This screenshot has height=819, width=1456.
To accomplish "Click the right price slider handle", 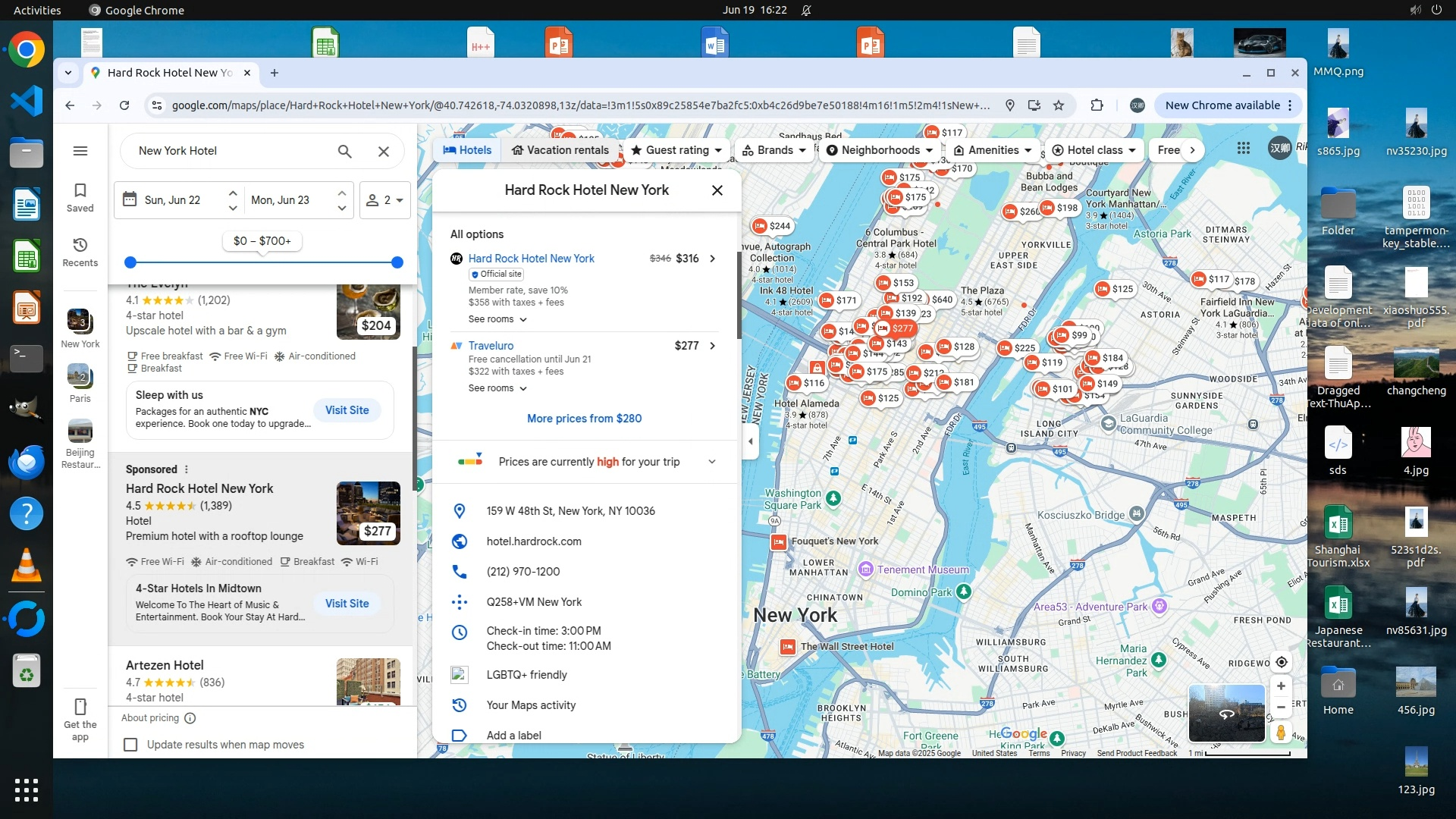I will click(x=397, y=262).
